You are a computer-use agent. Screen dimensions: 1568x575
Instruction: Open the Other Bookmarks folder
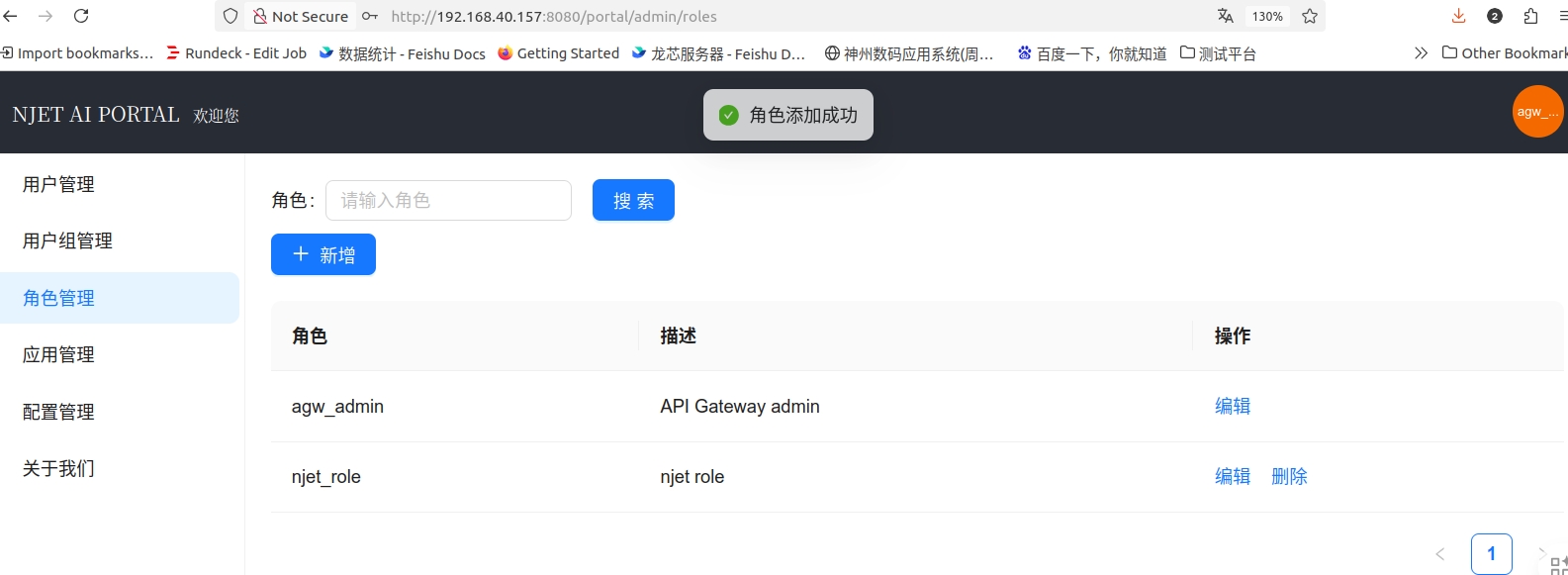tap(1504, 53)
